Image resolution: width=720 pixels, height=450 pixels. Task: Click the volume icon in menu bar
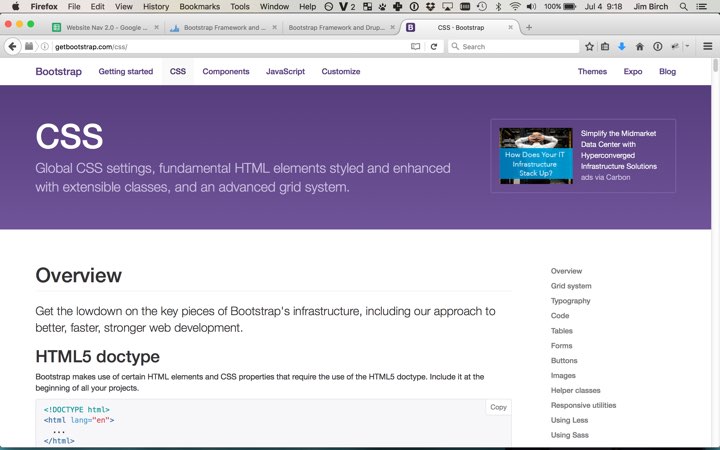click(531, 6)
